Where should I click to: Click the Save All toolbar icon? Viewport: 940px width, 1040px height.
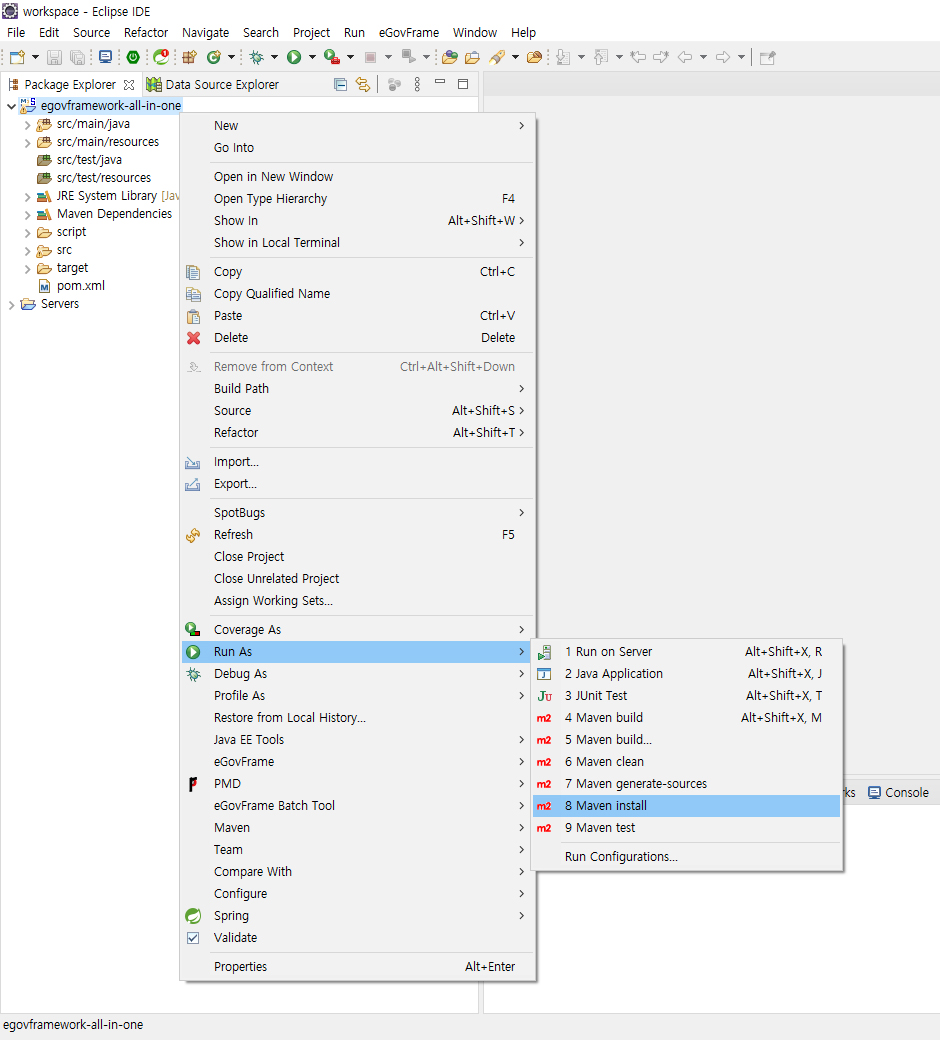[x=77, y=57]
